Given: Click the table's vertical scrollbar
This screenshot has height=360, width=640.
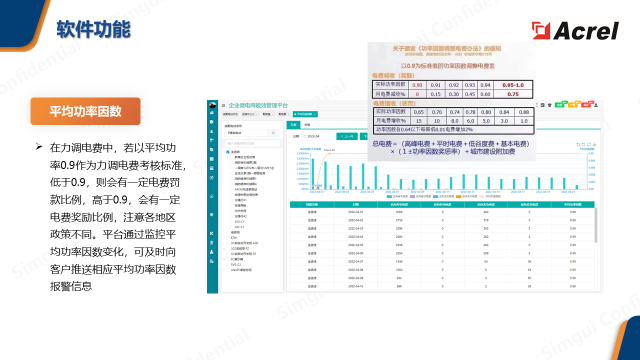Looking at the screenshot, I should 596,225.
